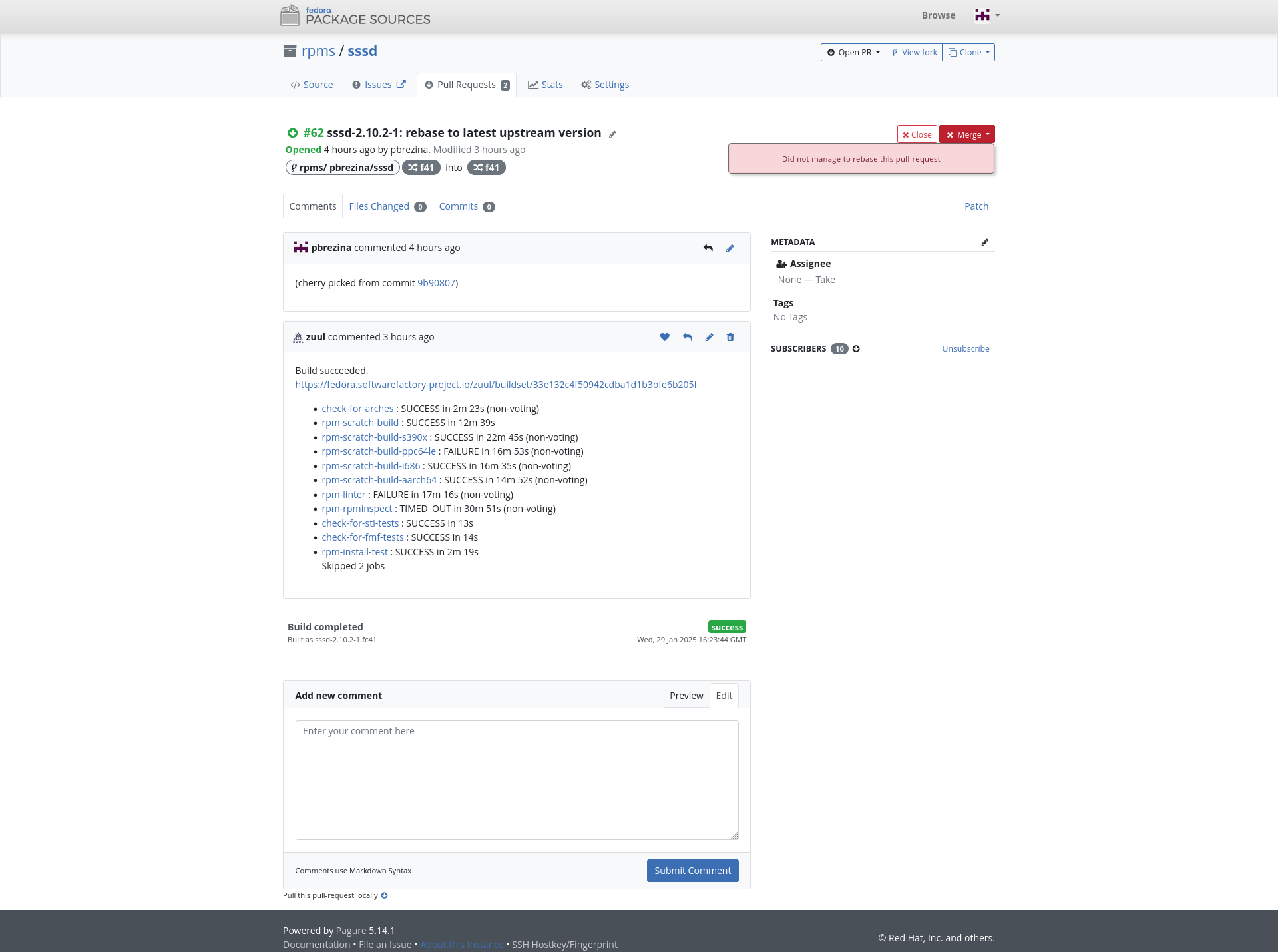Open rpm-scratch-build-i686 job link
1278x952 pixels.
click(371, 466)
